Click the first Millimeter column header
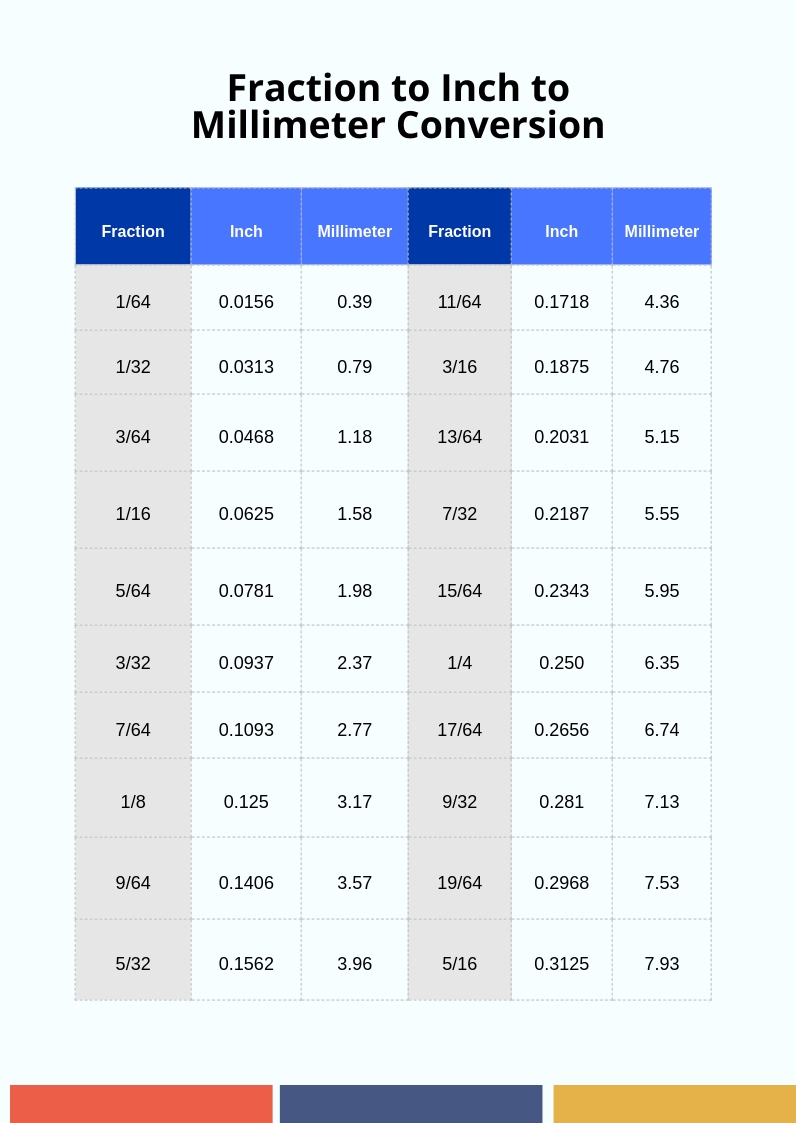This screenshot has height=1123, width=796. (x=355, y=231)
